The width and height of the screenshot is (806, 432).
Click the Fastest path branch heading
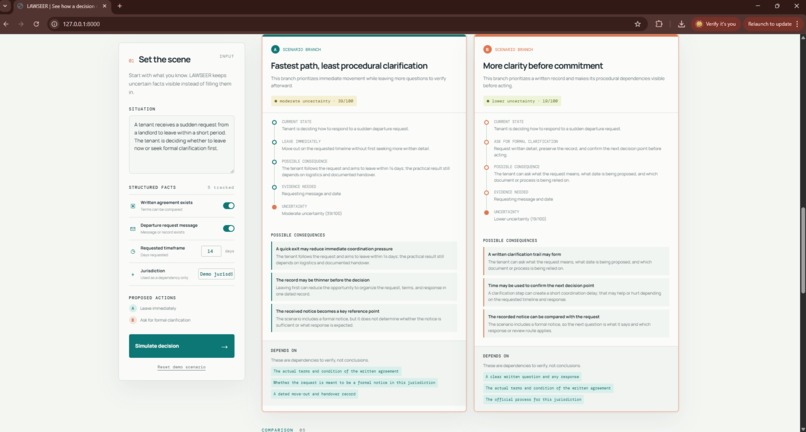click(x=349, y=66)
